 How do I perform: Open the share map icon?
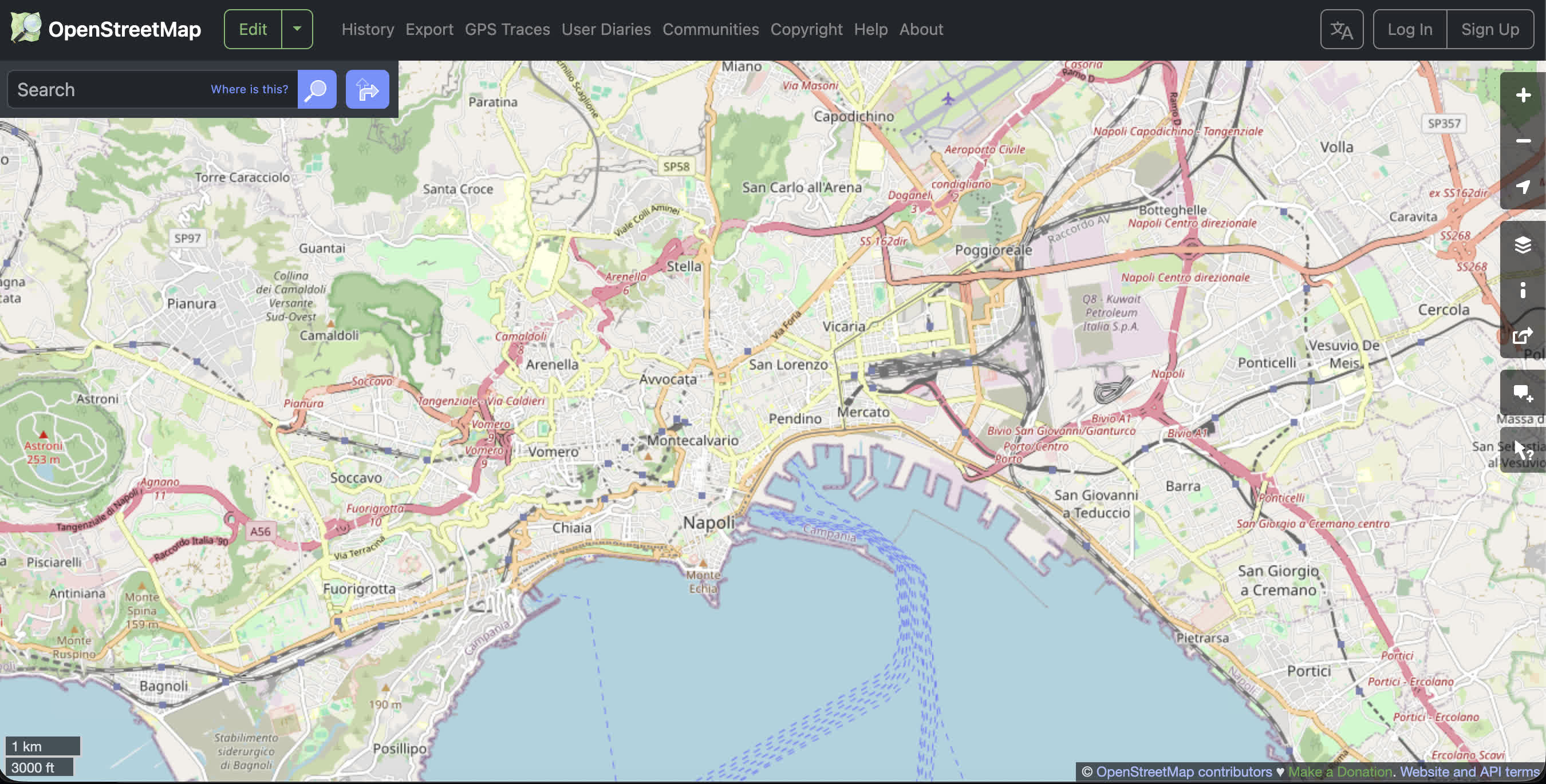coord(1523,336)
